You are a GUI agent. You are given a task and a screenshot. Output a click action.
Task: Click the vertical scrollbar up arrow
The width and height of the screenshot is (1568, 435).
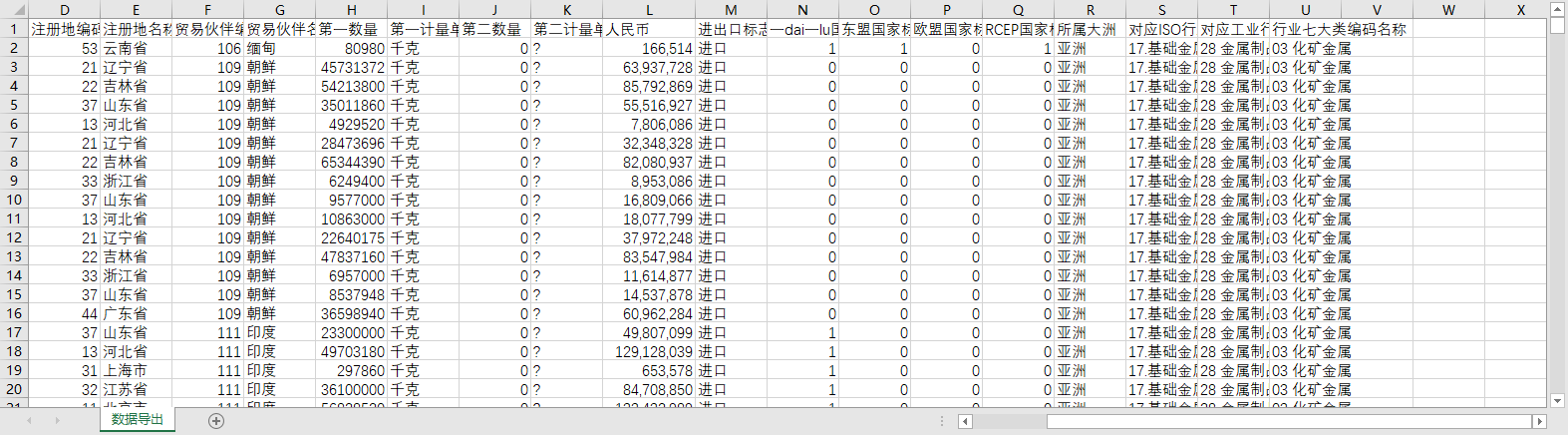point(1558,8)
